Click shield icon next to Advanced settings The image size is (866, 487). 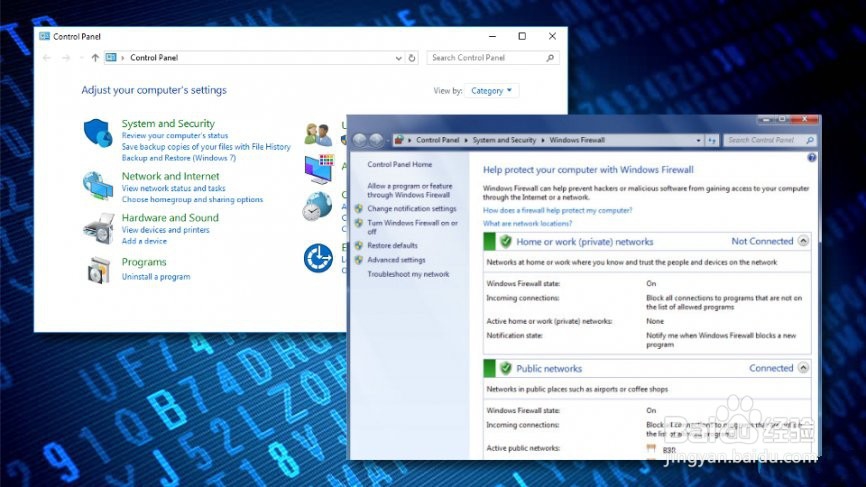pos(359,260)
